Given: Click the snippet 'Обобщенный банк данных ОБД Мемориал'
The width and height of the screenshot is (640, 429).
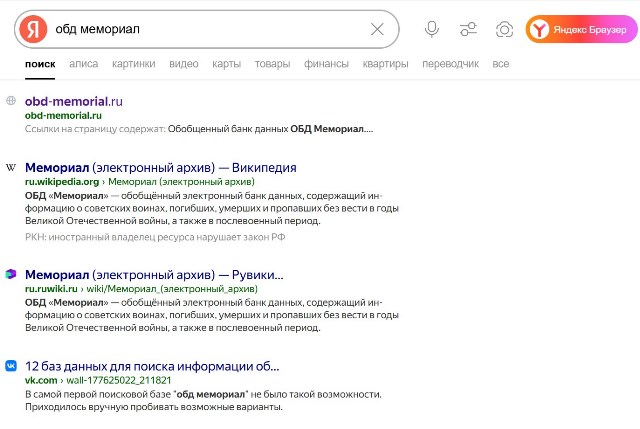Looking at the screenshot, I should (x=270, y=129).
